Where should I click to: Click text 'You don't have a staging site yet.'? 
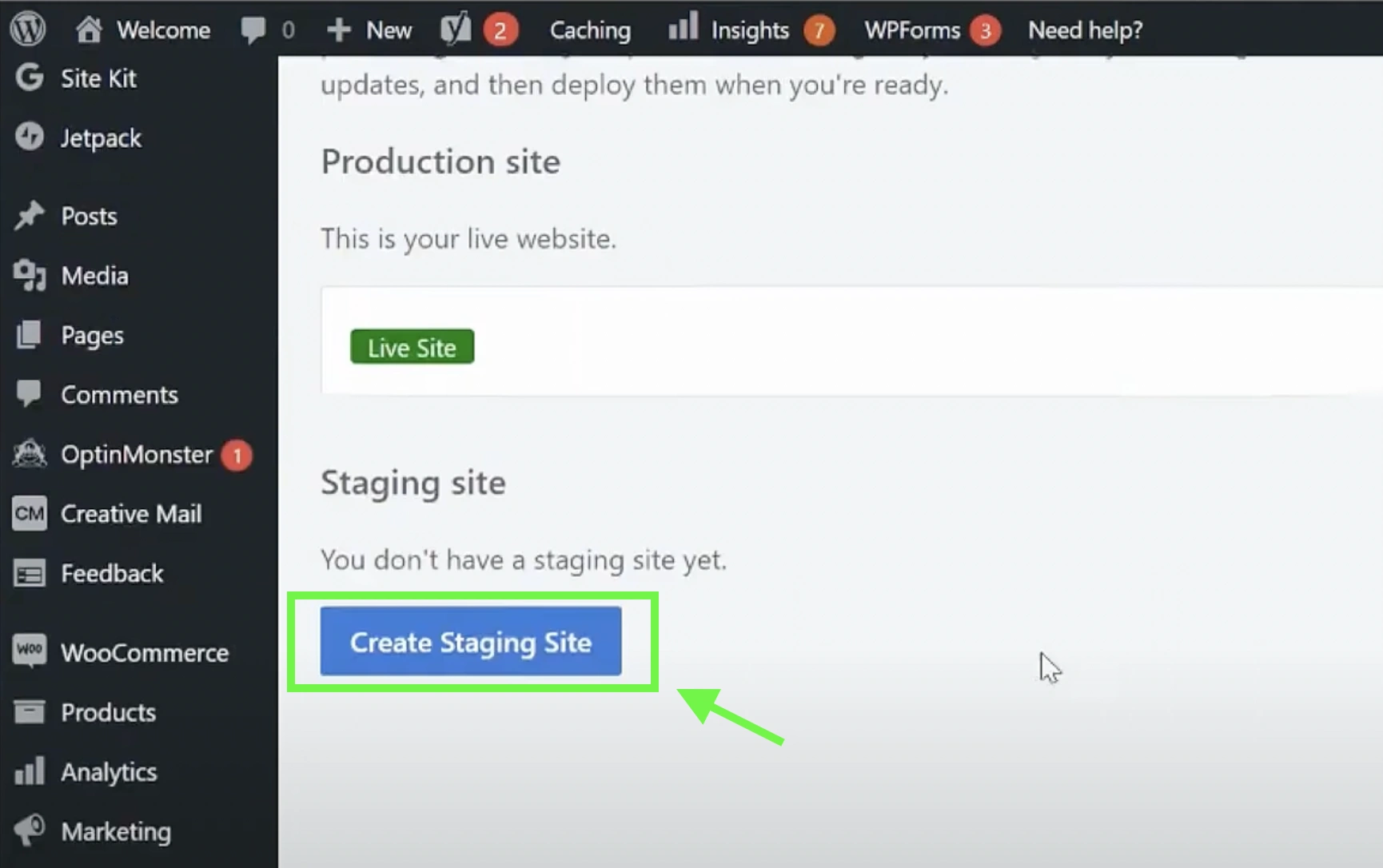point(524,559)
